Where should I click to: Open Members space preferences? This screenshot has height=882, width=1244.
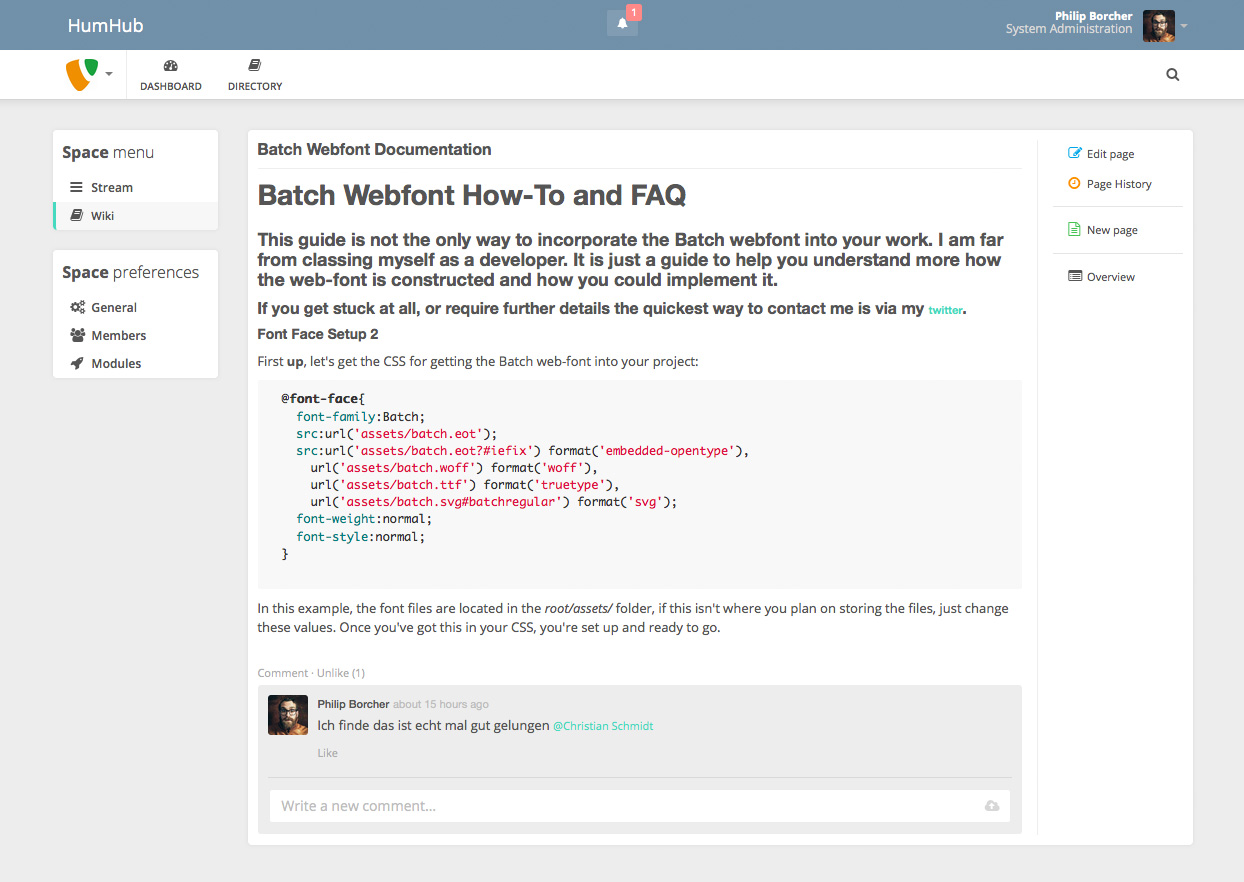coord(136,335)
